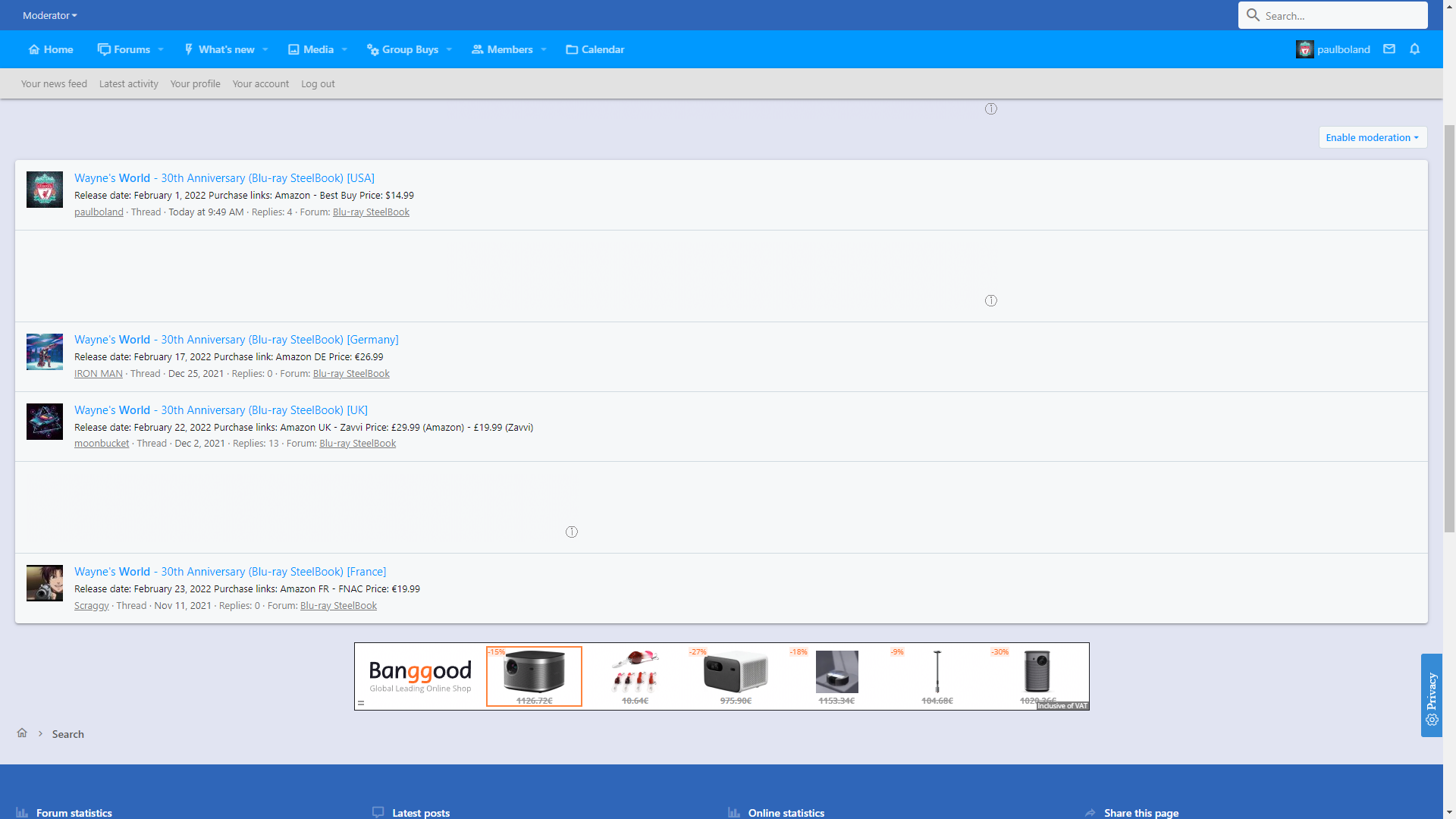Open the inbox envelope icon
Viewport: 1456px width, 819px height.
[1389, 49]
